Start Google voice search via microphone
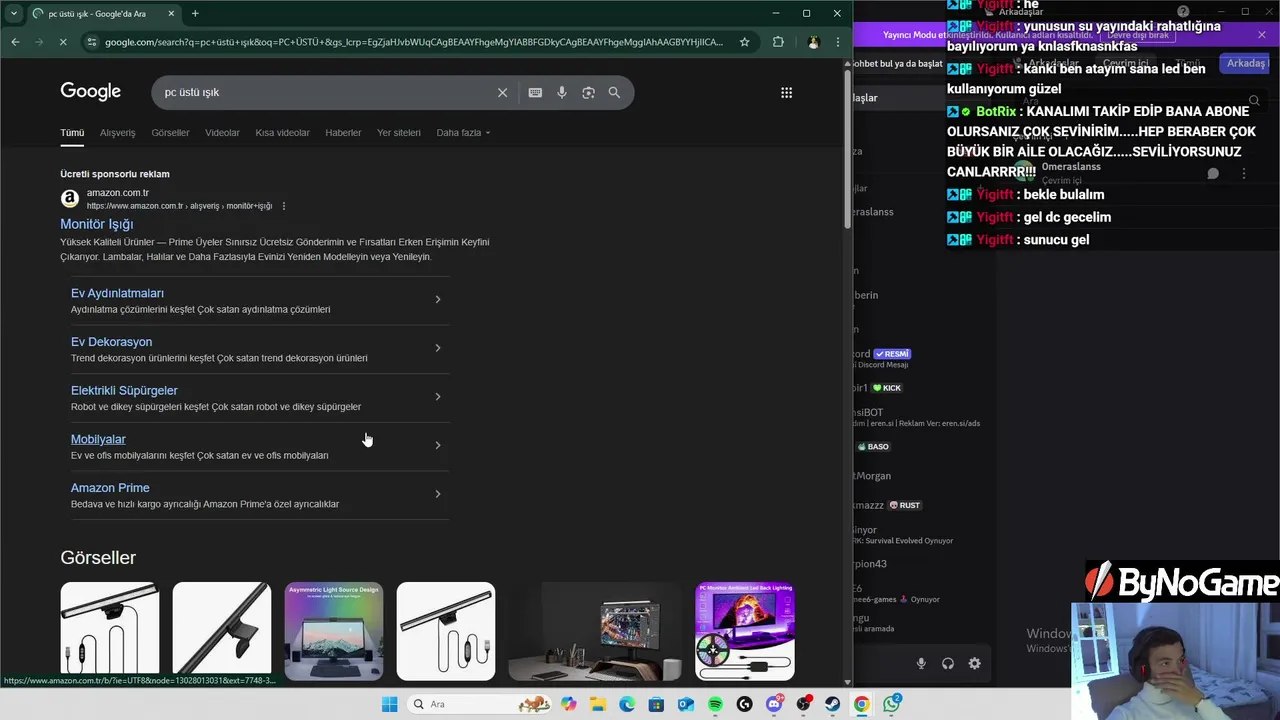 click(562, 92)
